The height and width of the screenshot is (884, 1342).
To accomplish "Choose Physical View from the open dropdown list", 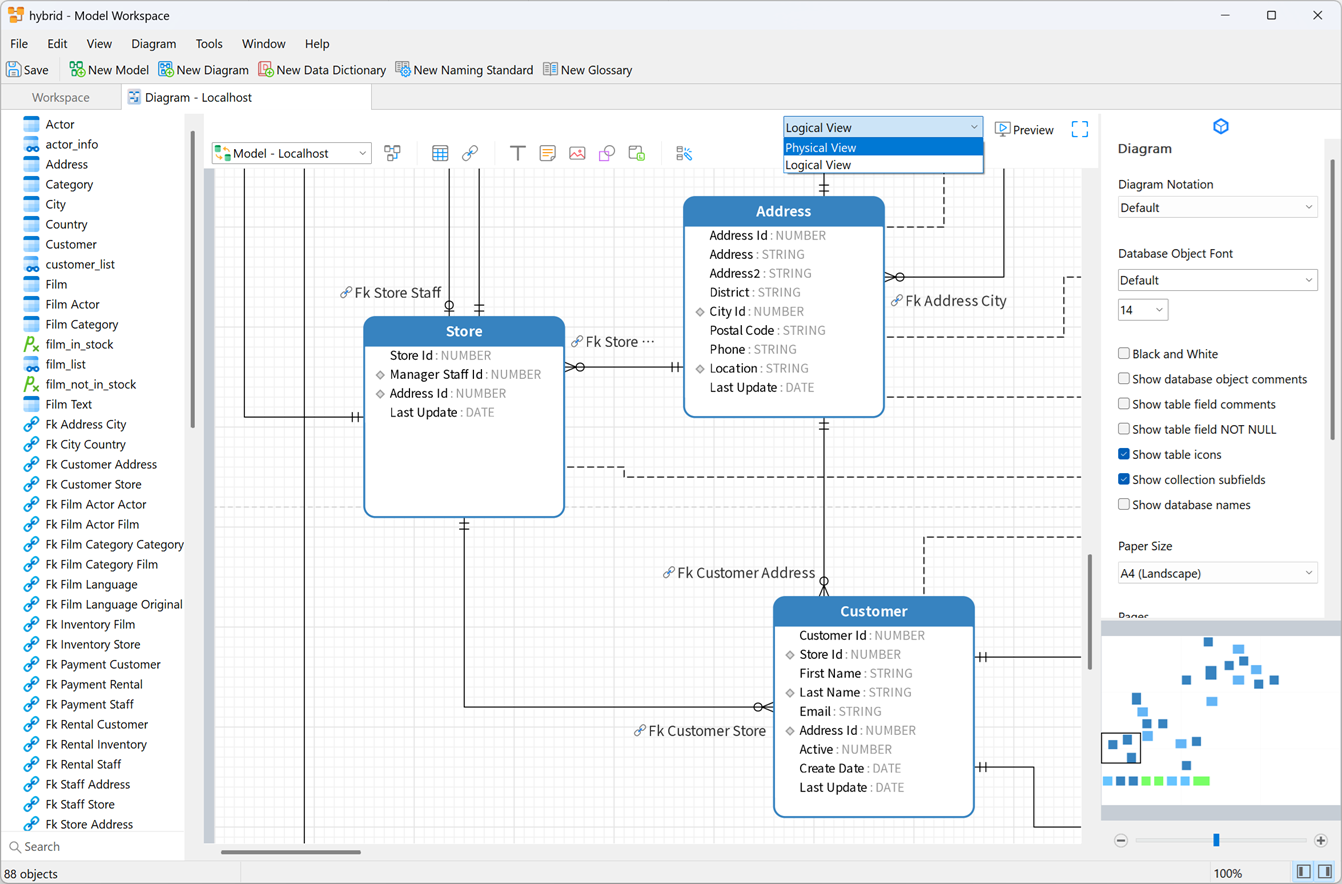I will (x=884, y=148).
